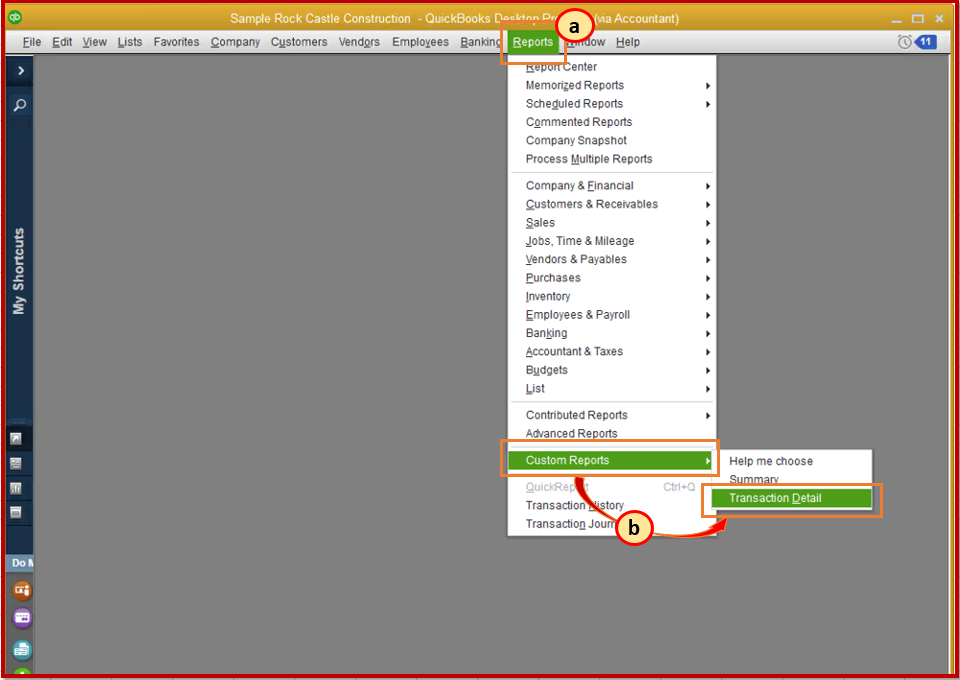Select Custom Reports entry
The height and width of the screenshot is (680, 960).
(x=610, y=460)
